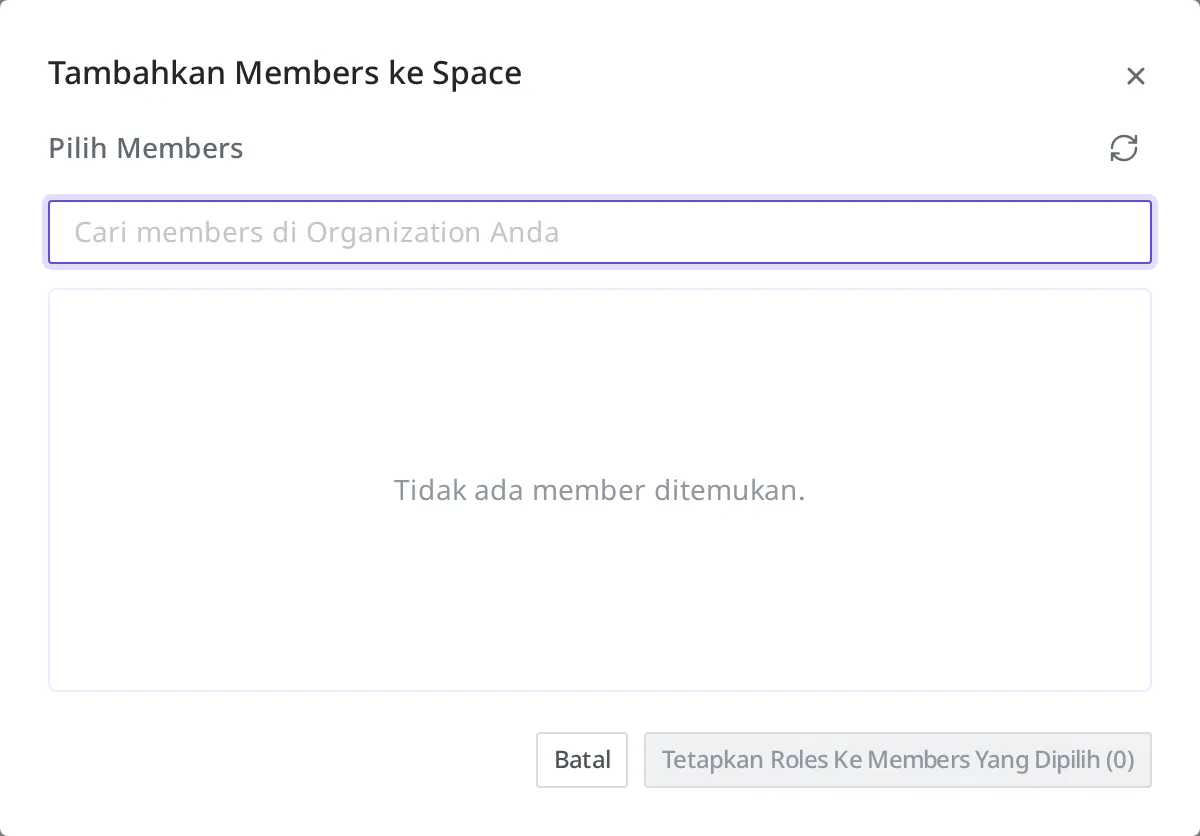Click Tetapkan Roles Ke Members Yang Dipilih

pyautogui.click(x=898, y=760)
